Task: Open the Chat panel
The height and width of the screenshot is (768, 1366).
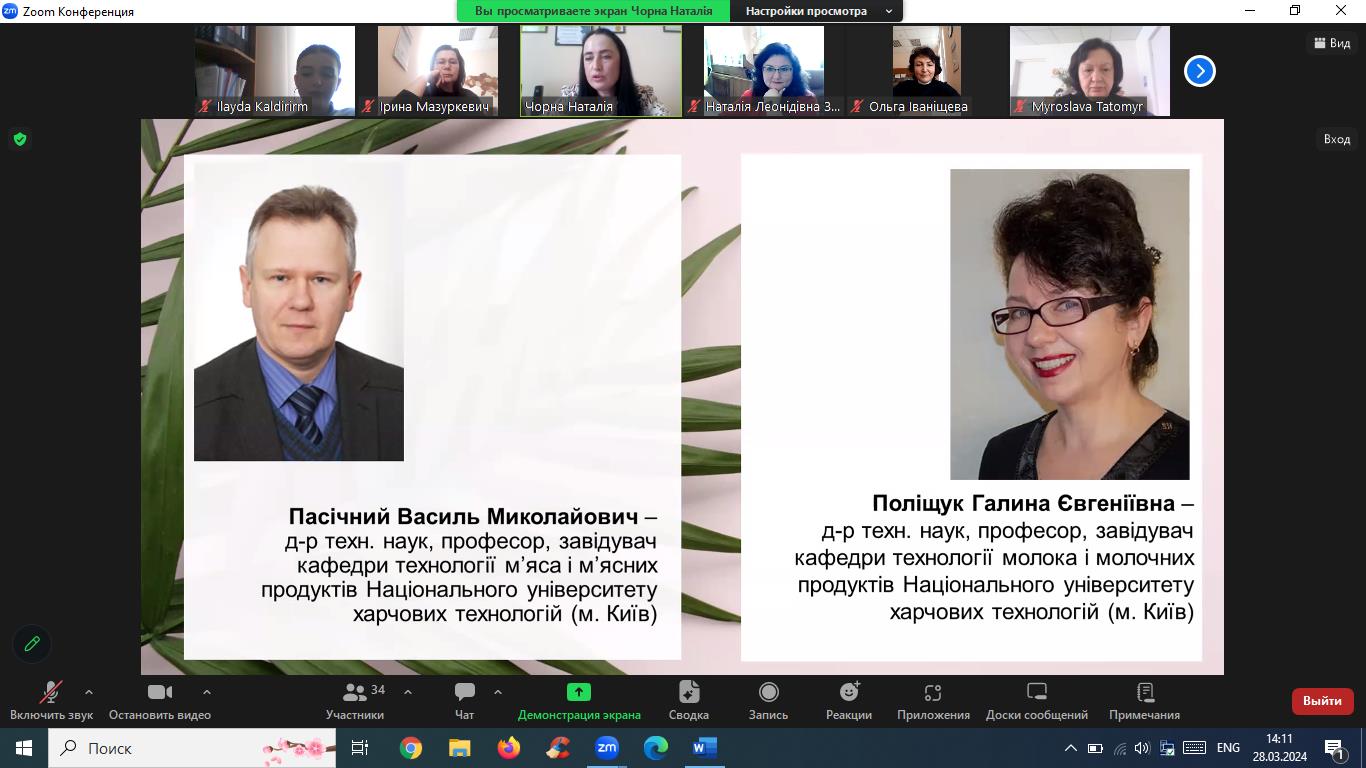Action: coord(464,692)
